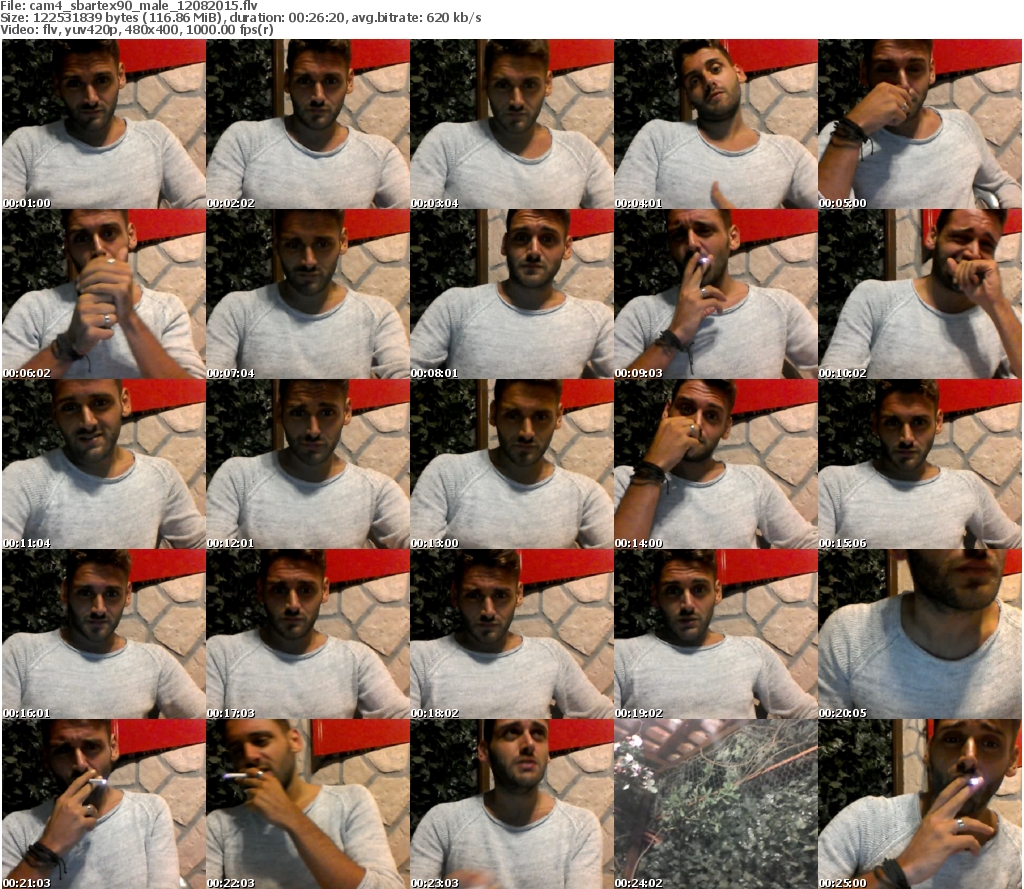Open the thumbnail stamped 00:15:06
The width and height of the screenshot is (1024, 889).
click(x=920, y=464)
